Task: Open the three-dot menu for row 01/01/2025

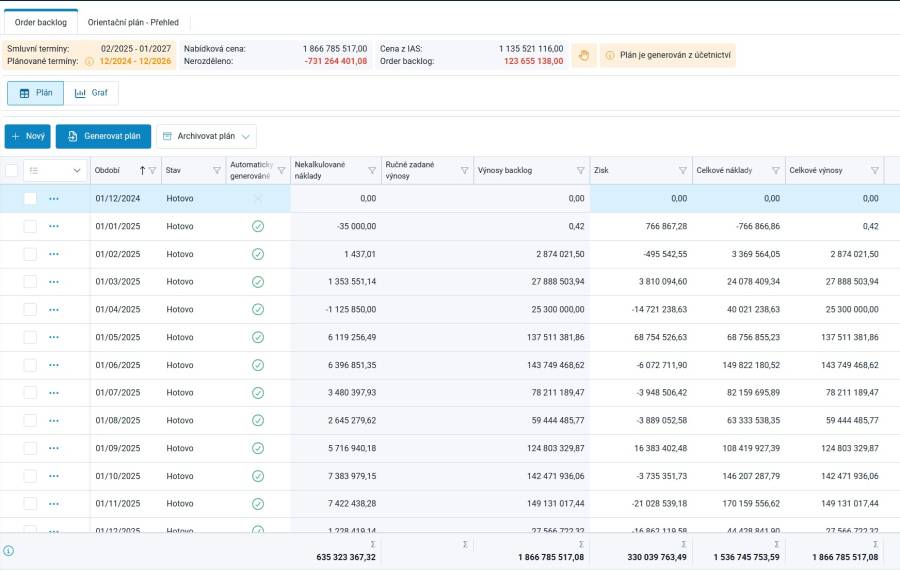Action: 54,226
